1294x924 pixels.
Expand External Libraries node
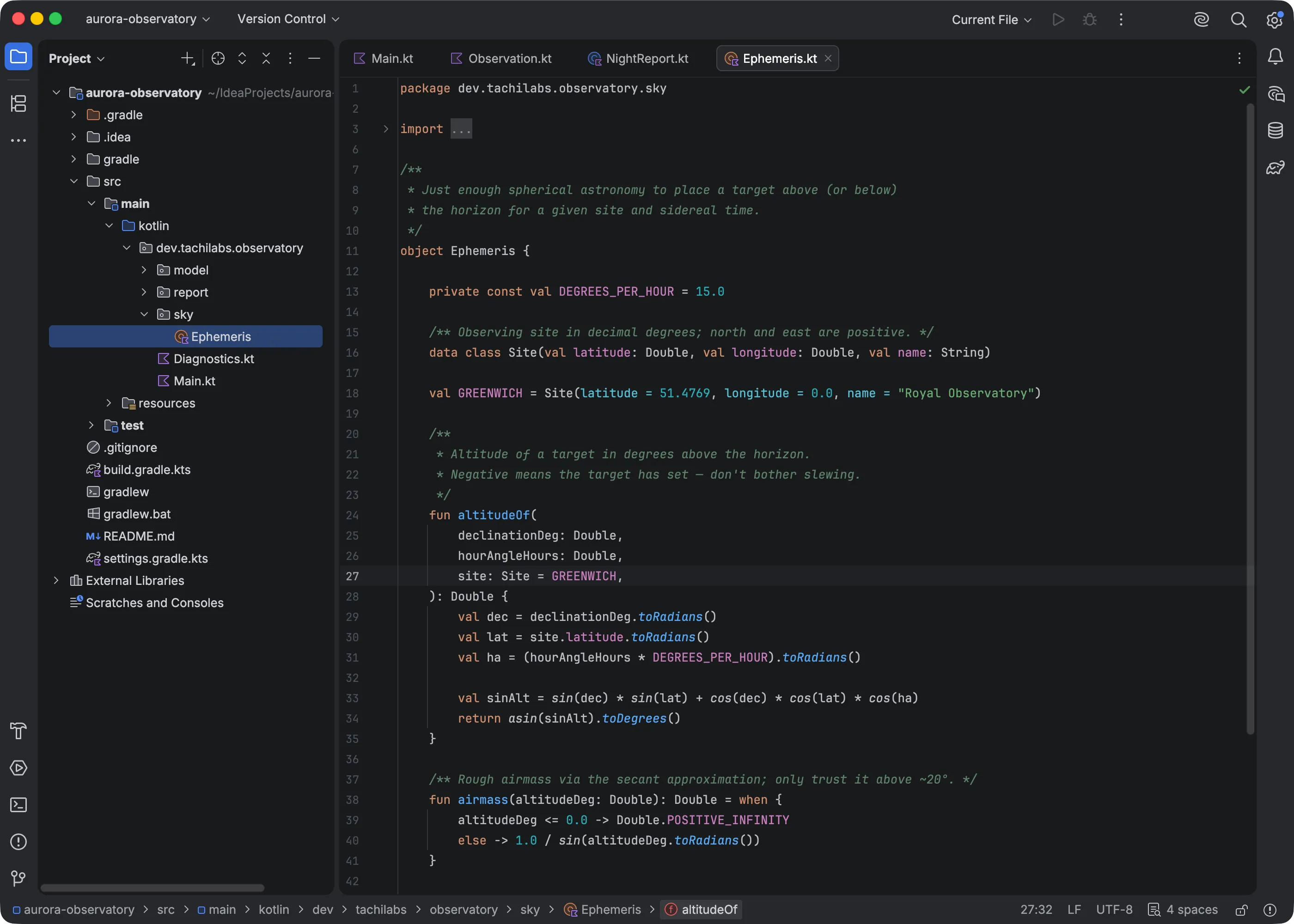pos(56,580)
